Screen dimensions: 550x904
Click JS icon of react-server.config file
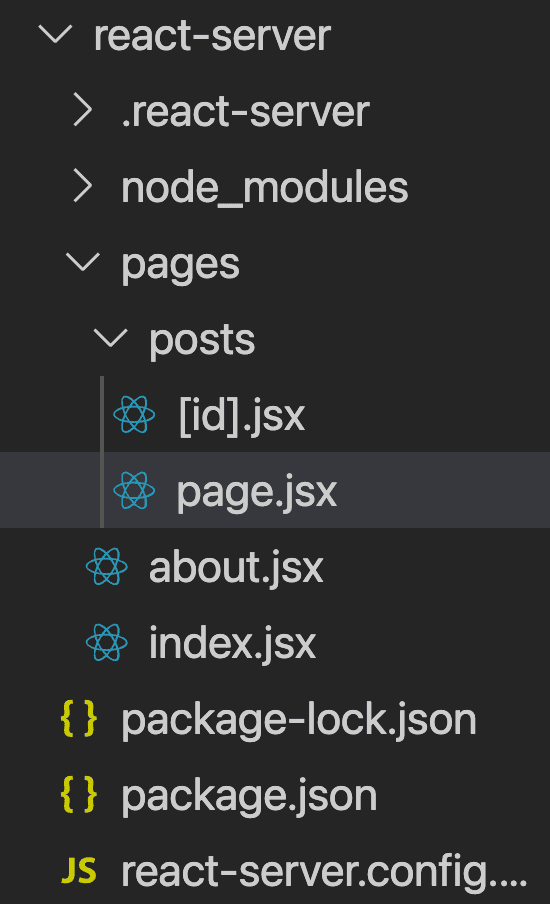[x=78, y=871]
